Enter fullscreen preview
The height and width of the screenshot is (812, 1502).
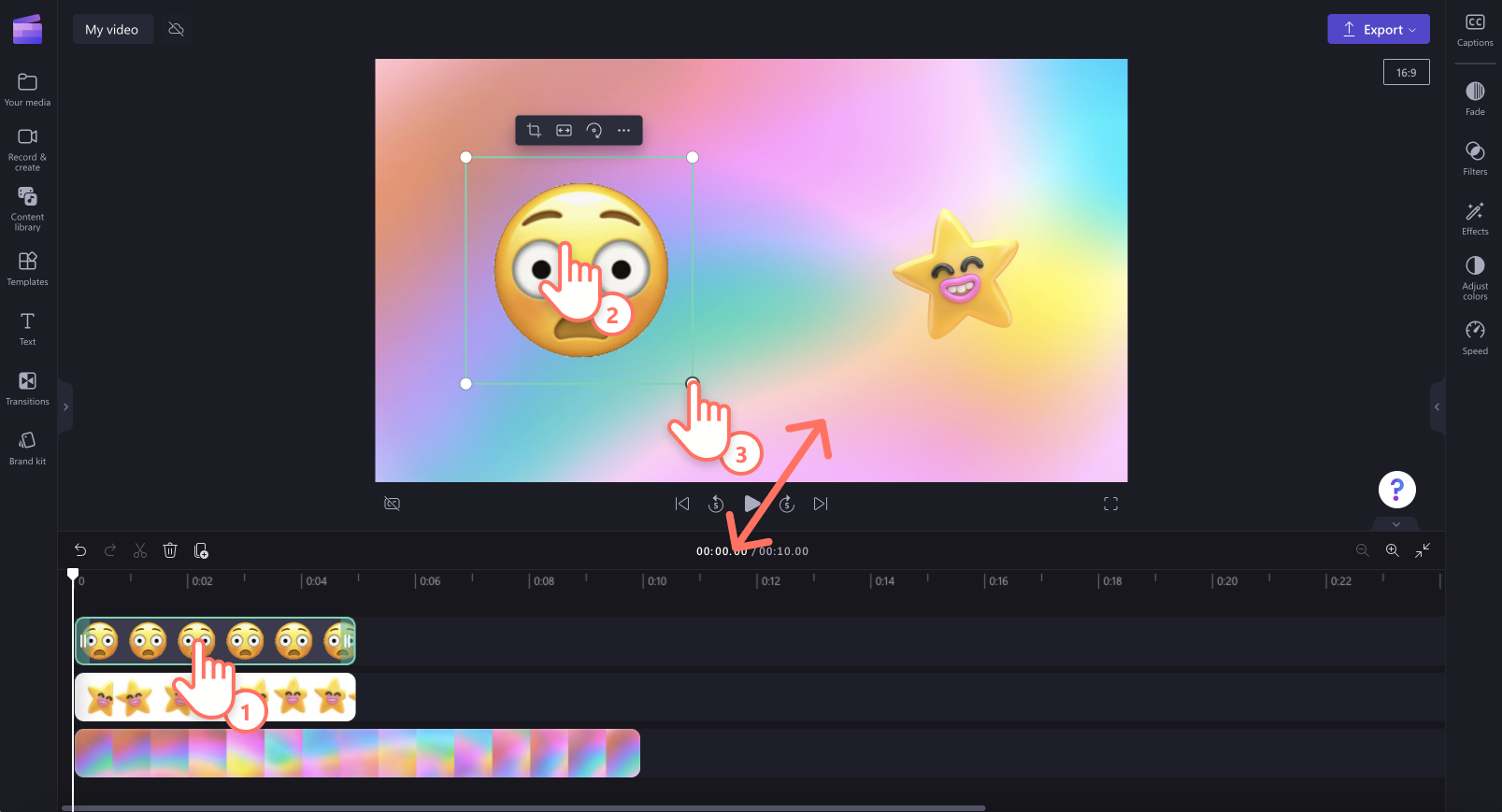(1110, 504)
